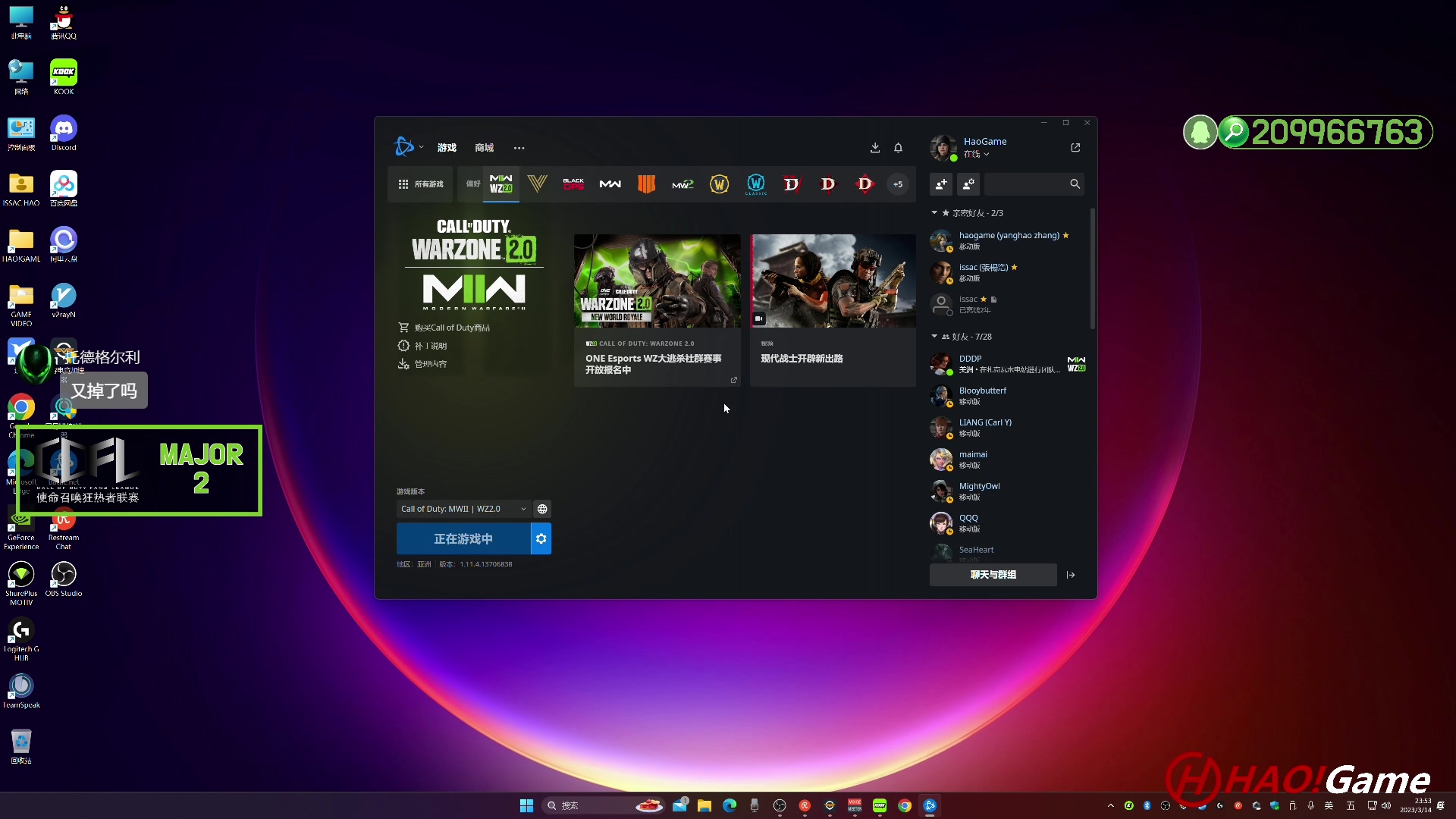Open game settings gear beside play button
Viewport: 1456px width, 819px height.
coord(541,538)
